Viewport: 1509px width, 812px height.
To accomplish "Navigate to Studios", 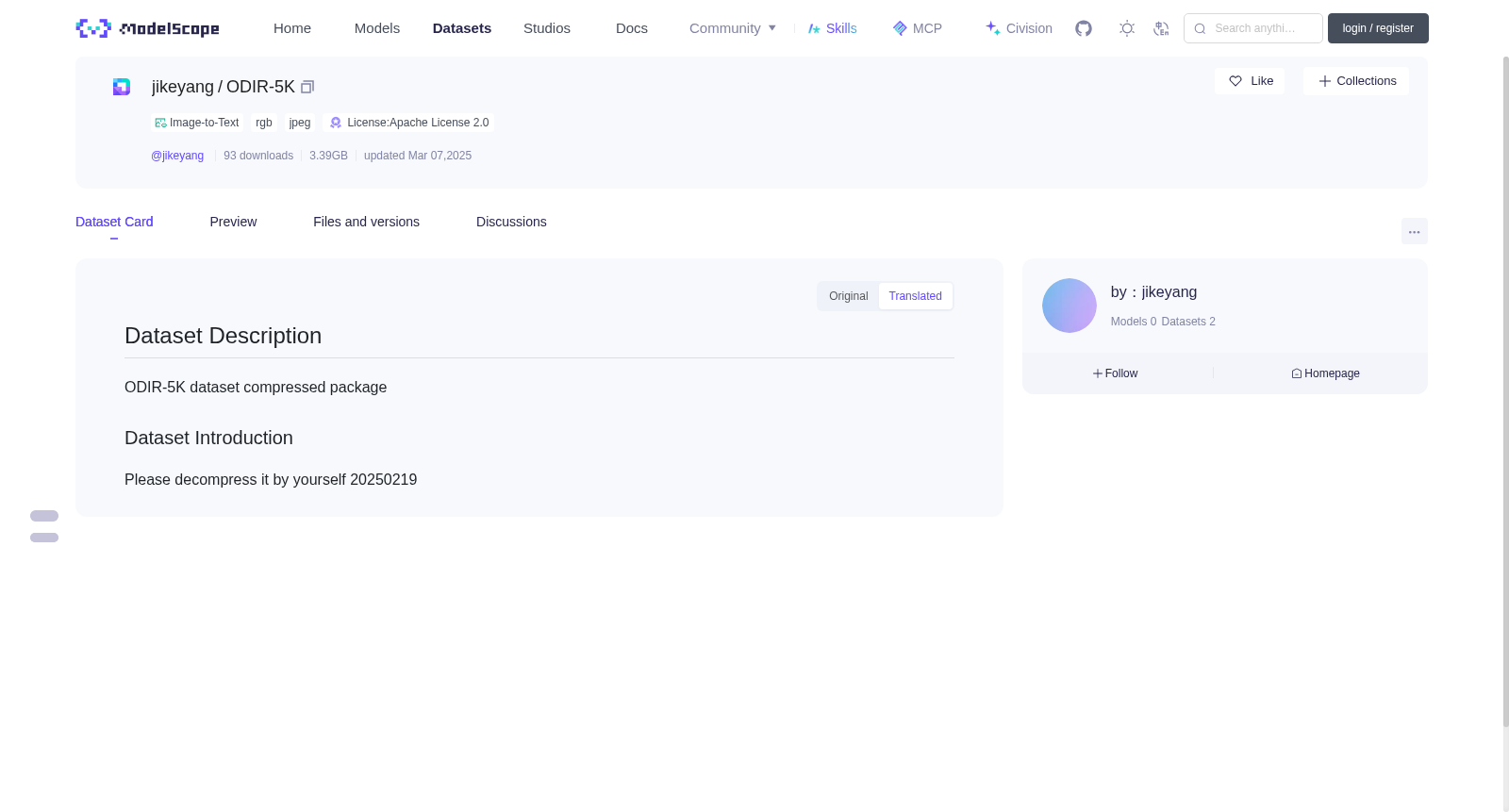I will [x=547, y=28].
